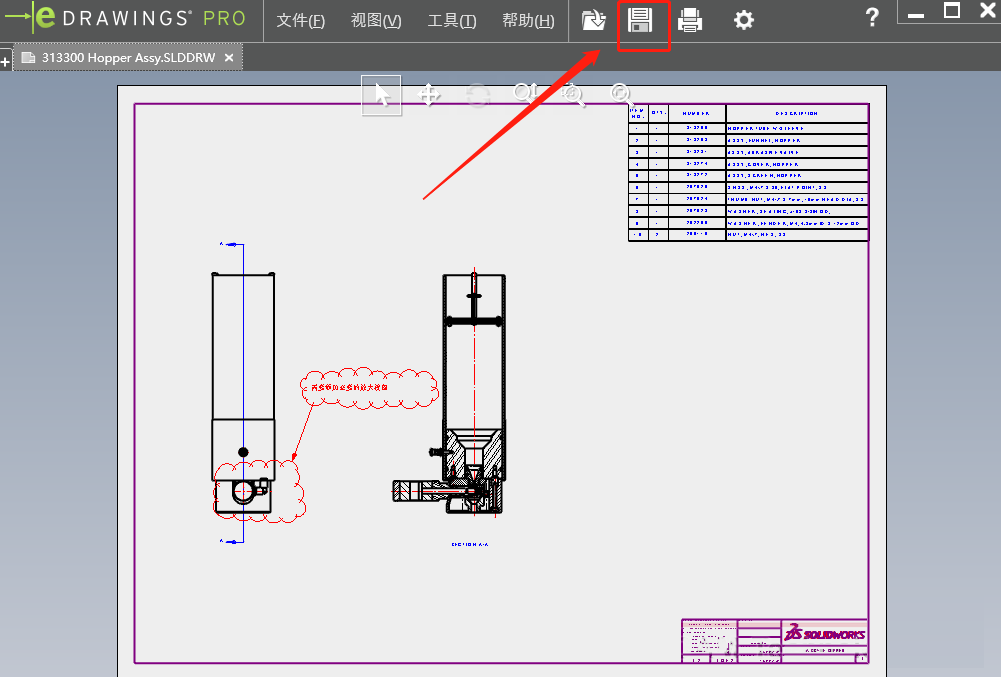Choose the Pan move tool
This screenshot has height=677, width=1001.
click(429, 95)
